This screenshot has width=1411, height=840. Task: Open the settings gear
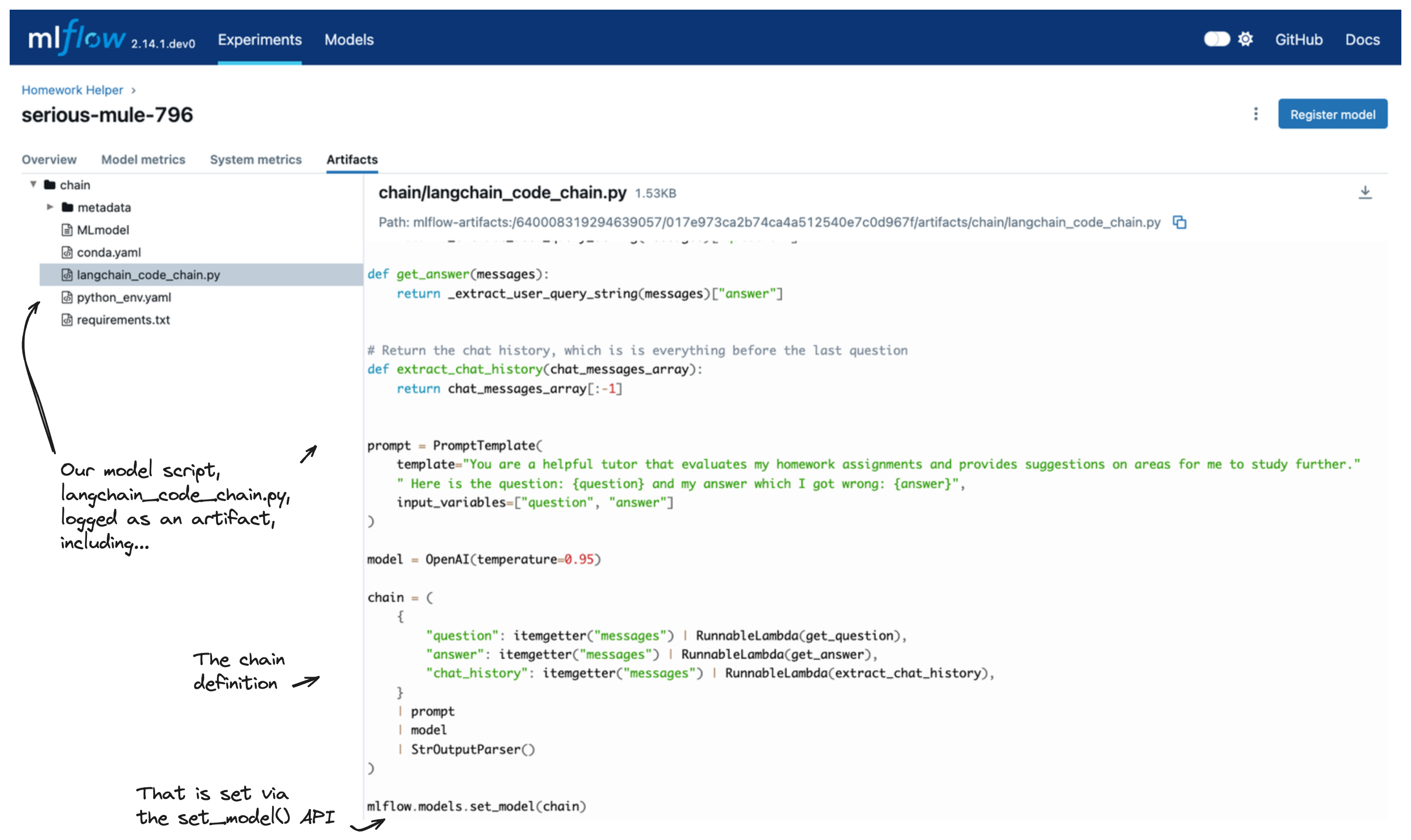[x=1246, y=39]
